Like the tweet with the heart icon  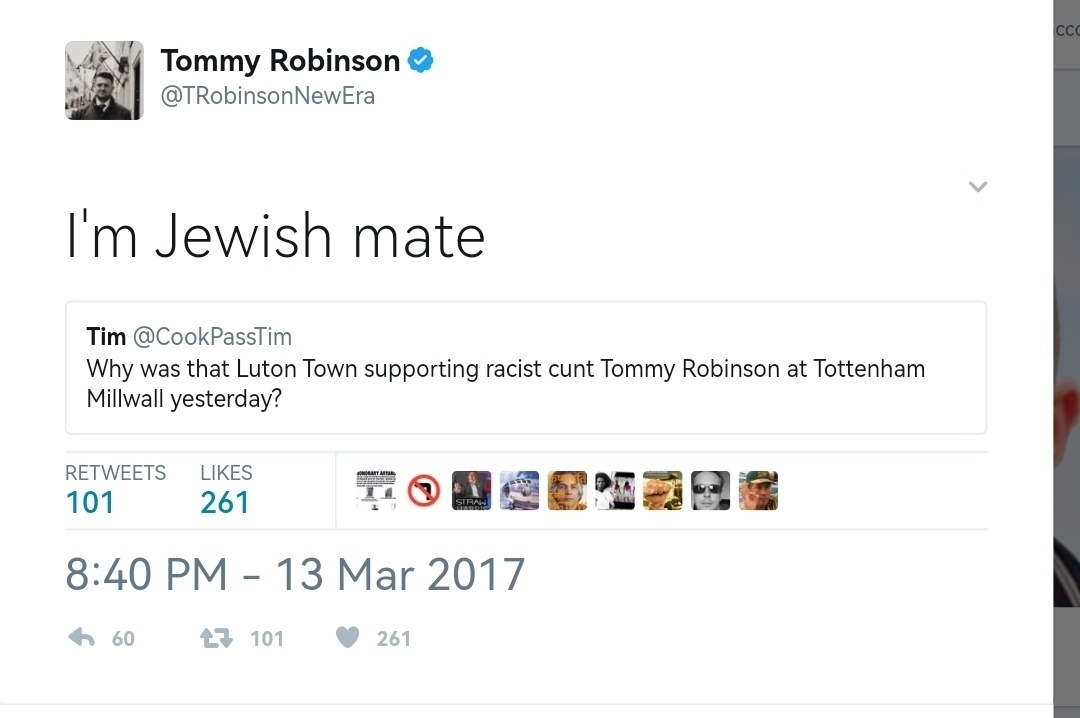click(347, 637)
